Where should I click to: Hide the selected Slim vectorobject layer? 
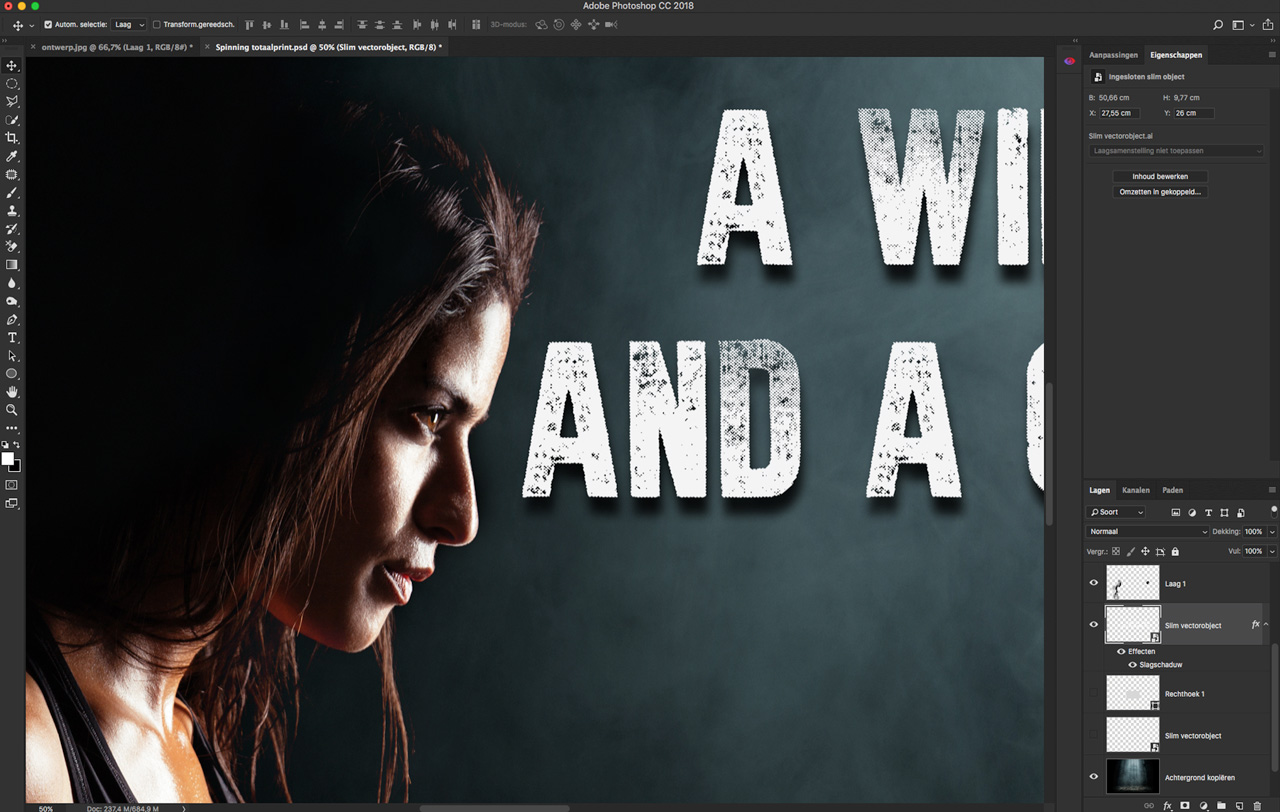click(1093, 625)
